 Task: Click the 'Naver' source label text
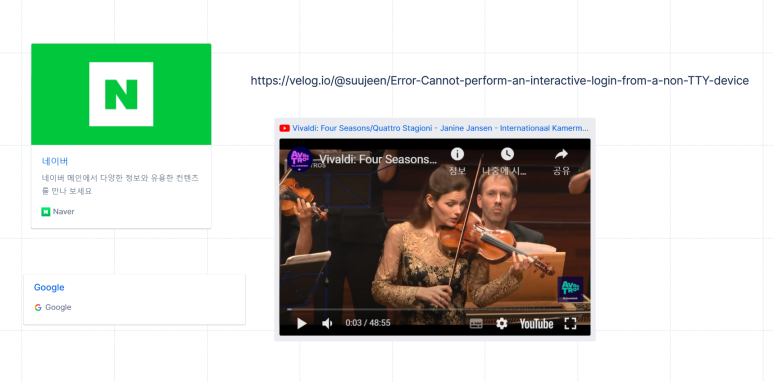[64, 211]
